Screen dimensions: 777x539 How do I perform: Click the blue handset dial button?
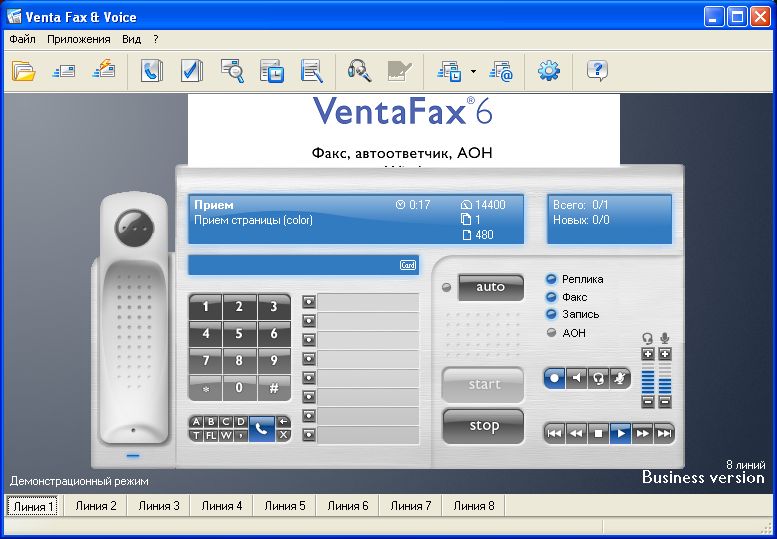click(261, 429)
